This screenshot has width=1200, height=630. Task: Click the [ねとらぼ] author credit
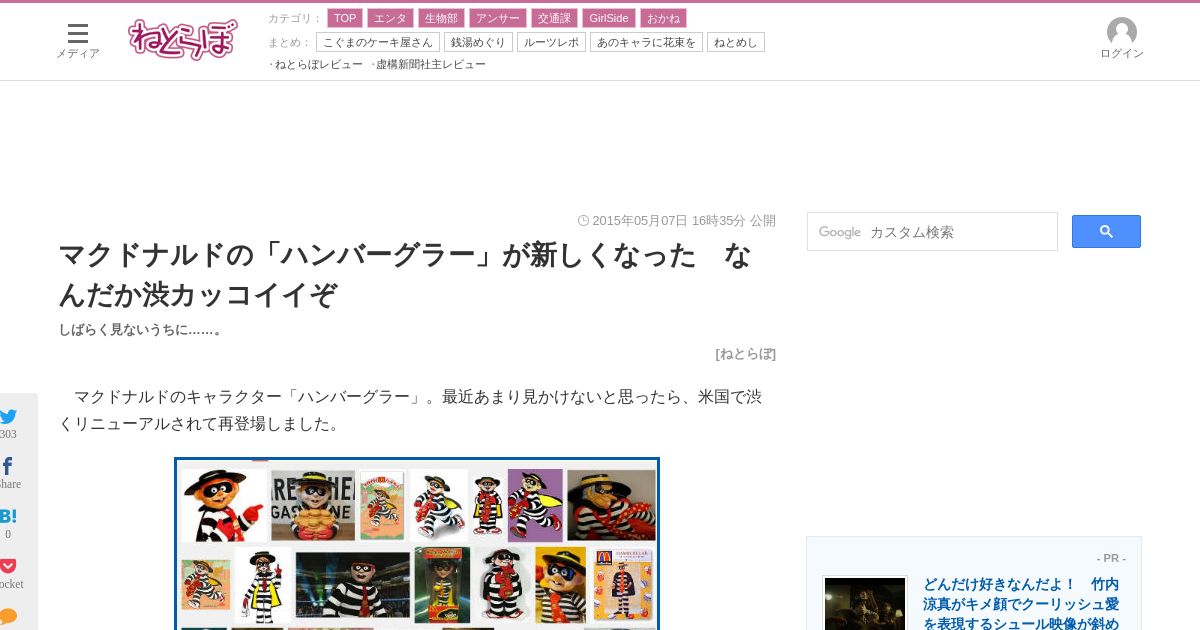[x=745, y=353]
